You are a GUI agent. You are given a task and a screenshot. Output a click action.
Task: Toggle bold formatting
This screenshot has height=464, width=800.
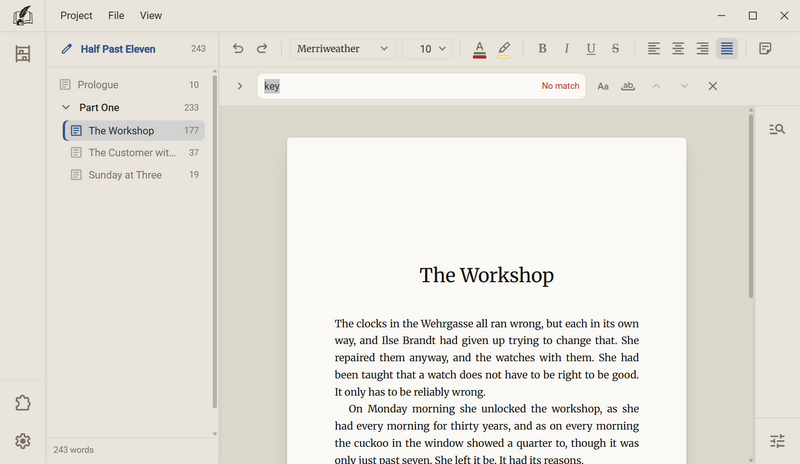pyautogui.click(x=542, y=48)
